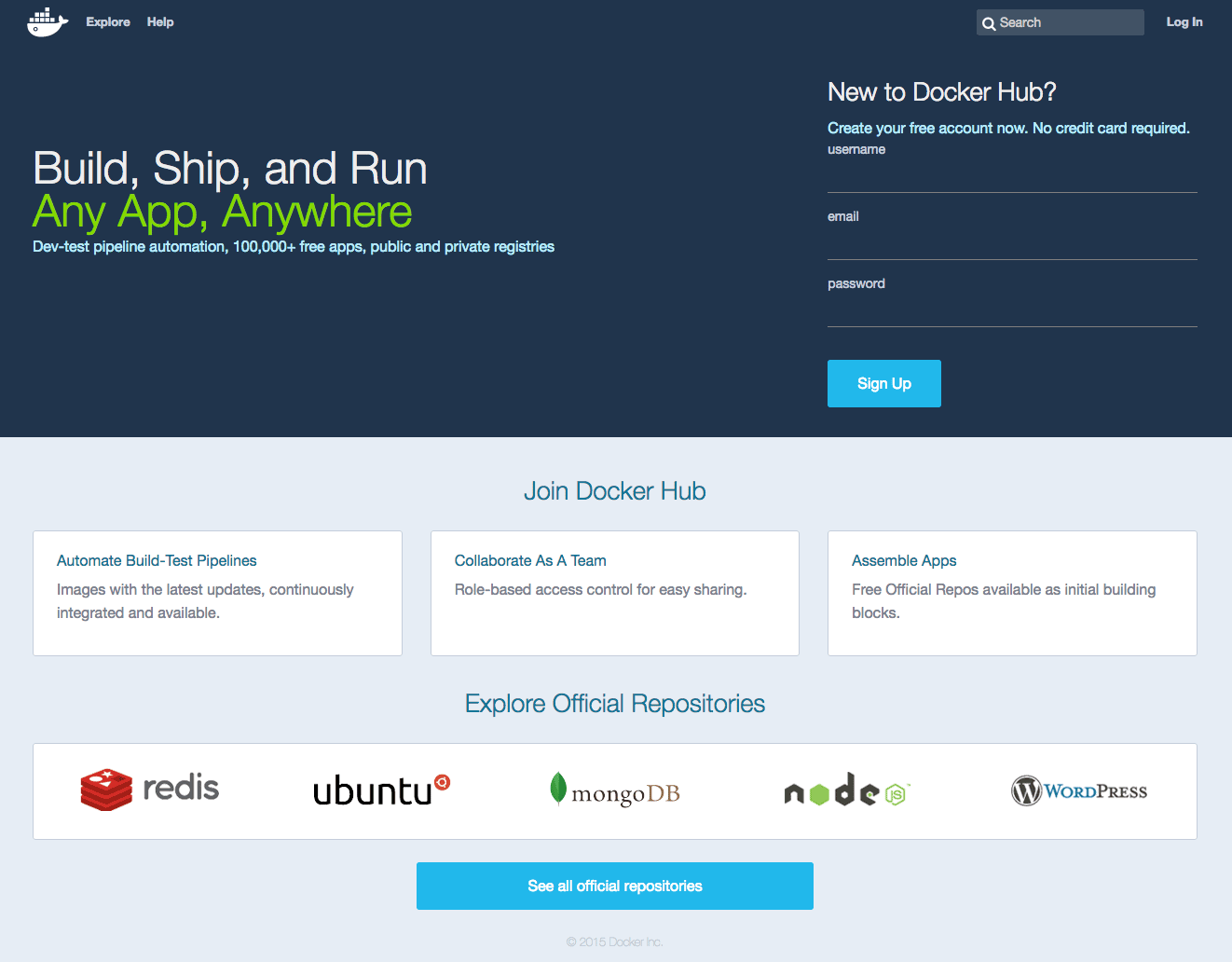This screenshot has height=962, width=1232.
Task: Click the username input field
Action: tap(1012, 177)
